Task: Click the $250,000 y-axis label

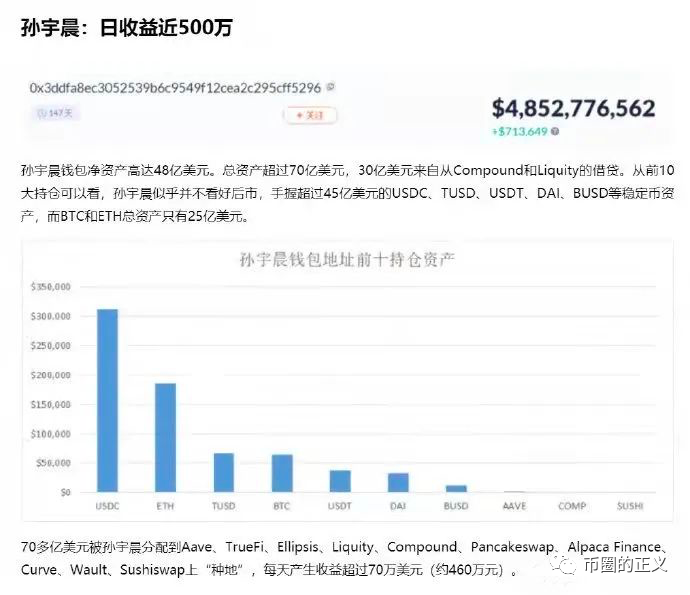Action: (x=51, y=346)
